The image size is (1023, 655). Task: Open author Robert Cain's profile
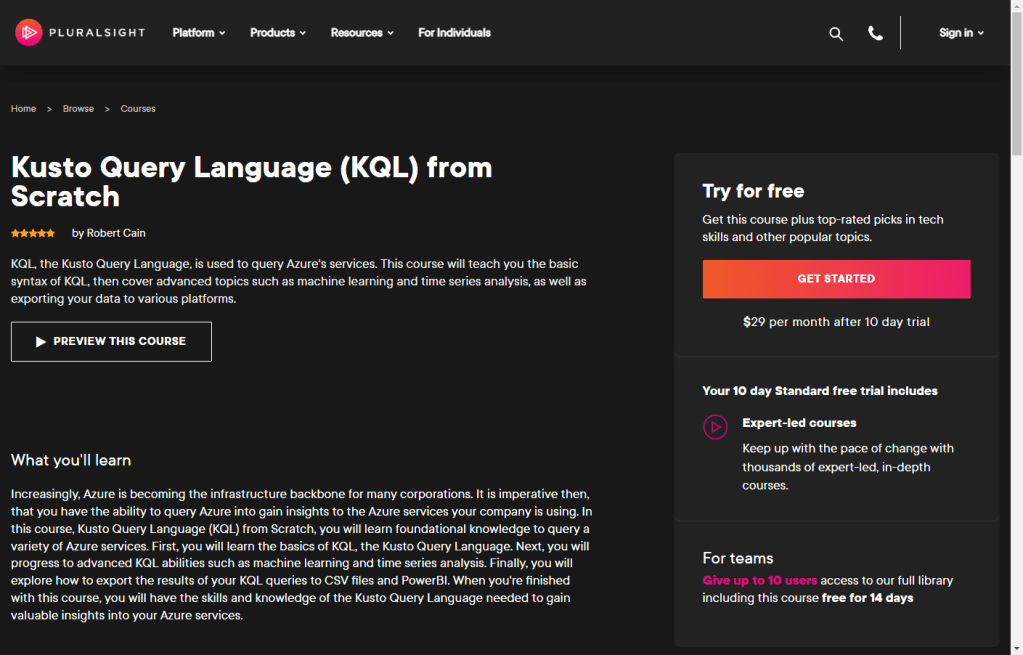[114, 233]
